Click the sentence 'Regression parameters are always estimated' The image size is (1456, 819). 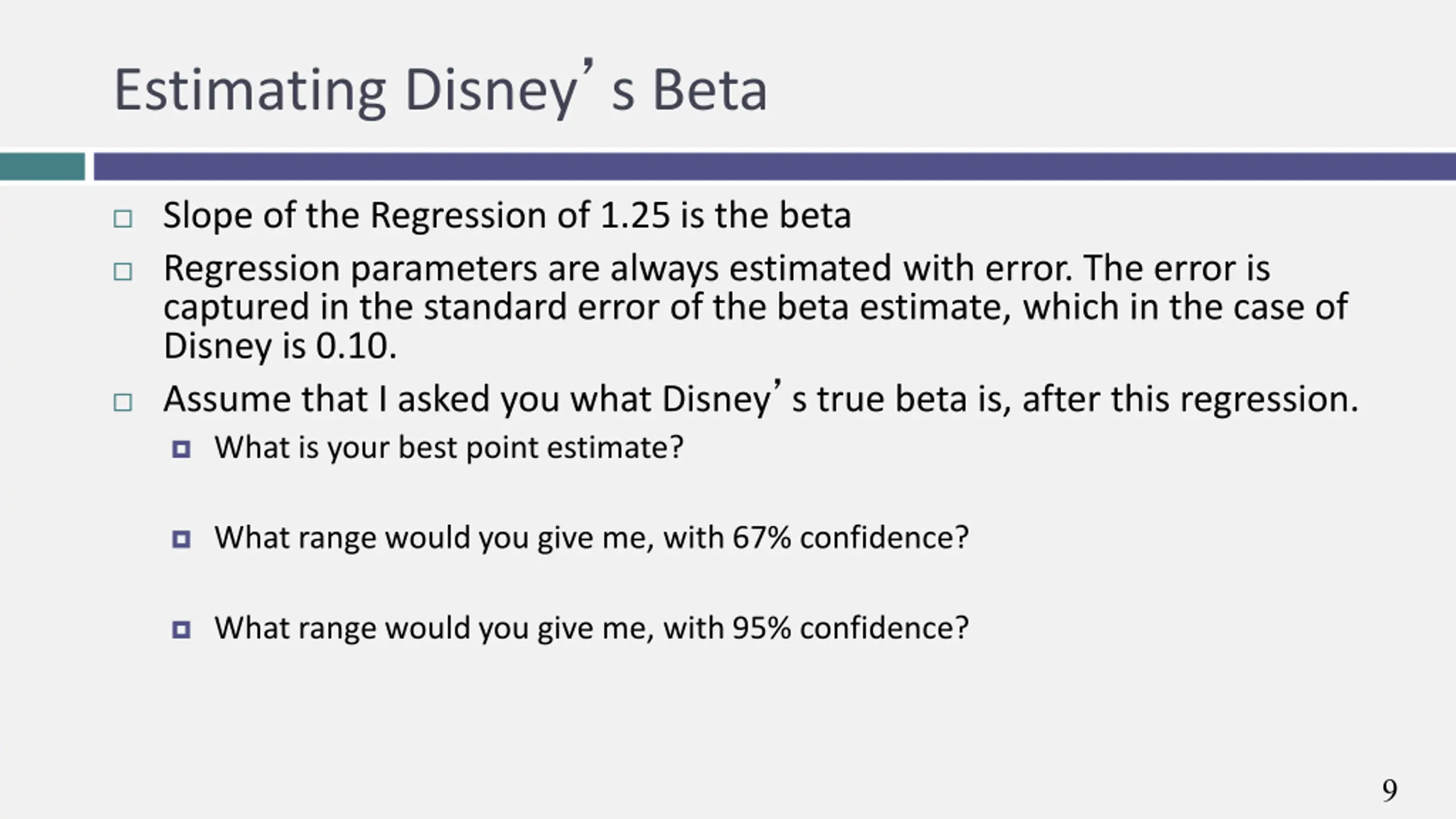point(527,268)
